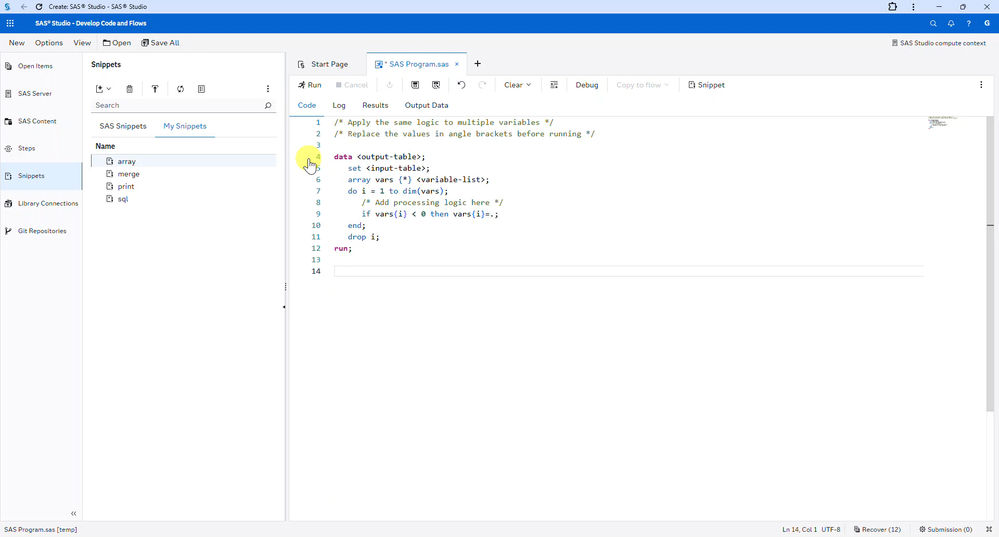Click the code minimap thumbnail

point(943,122)
